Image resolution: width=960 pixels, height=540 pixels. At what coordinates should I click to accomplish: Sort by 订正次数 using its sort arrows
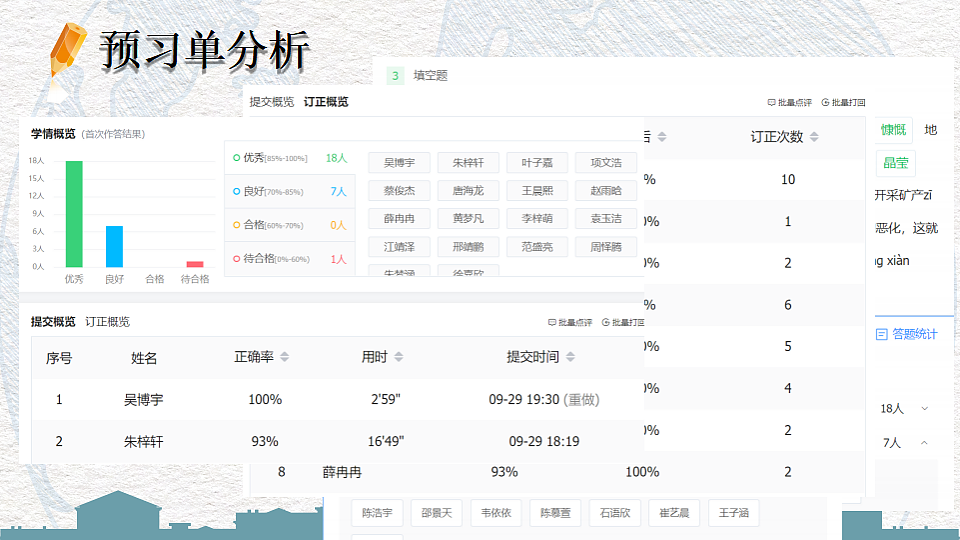point(814,137)
